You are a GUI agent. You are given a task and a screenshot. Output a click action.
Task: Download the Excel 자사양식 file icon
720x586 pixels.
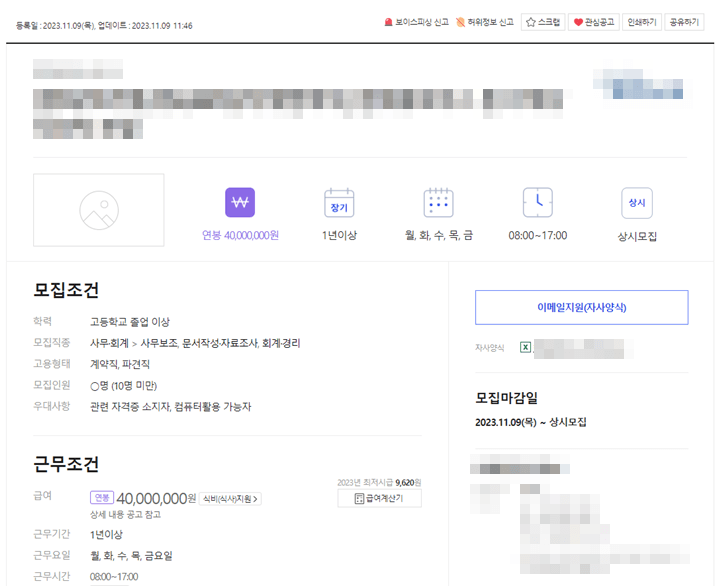tap(525, 347)
